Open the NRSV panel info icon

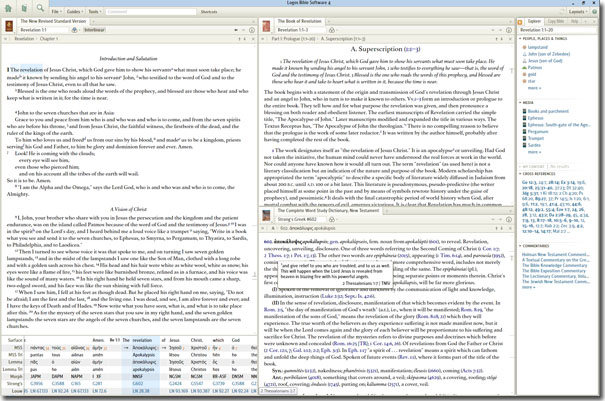[x=252, y=30]
